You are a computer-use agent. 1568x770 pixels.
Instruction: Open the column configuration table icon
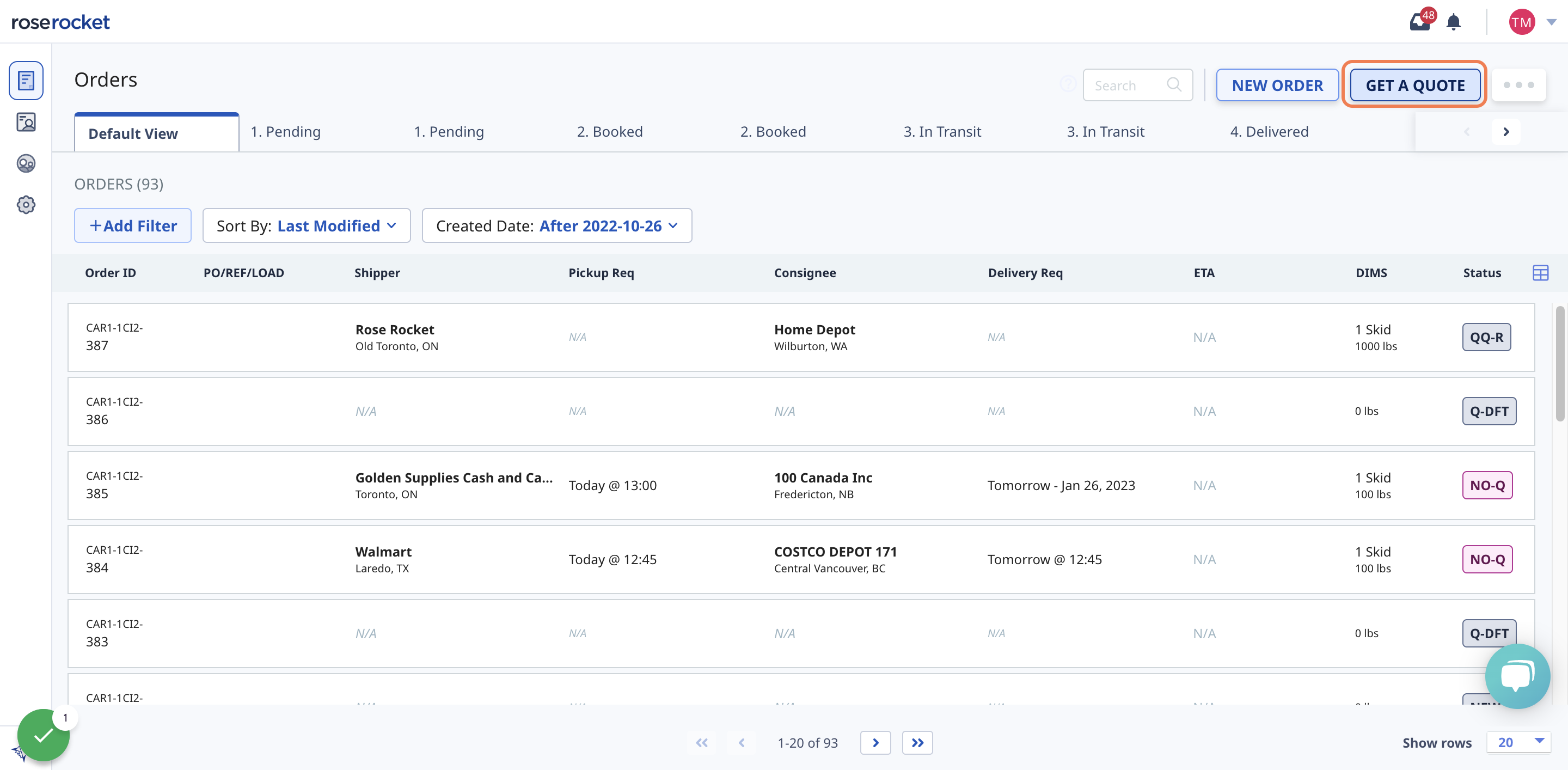click(x=1540, y=273)
